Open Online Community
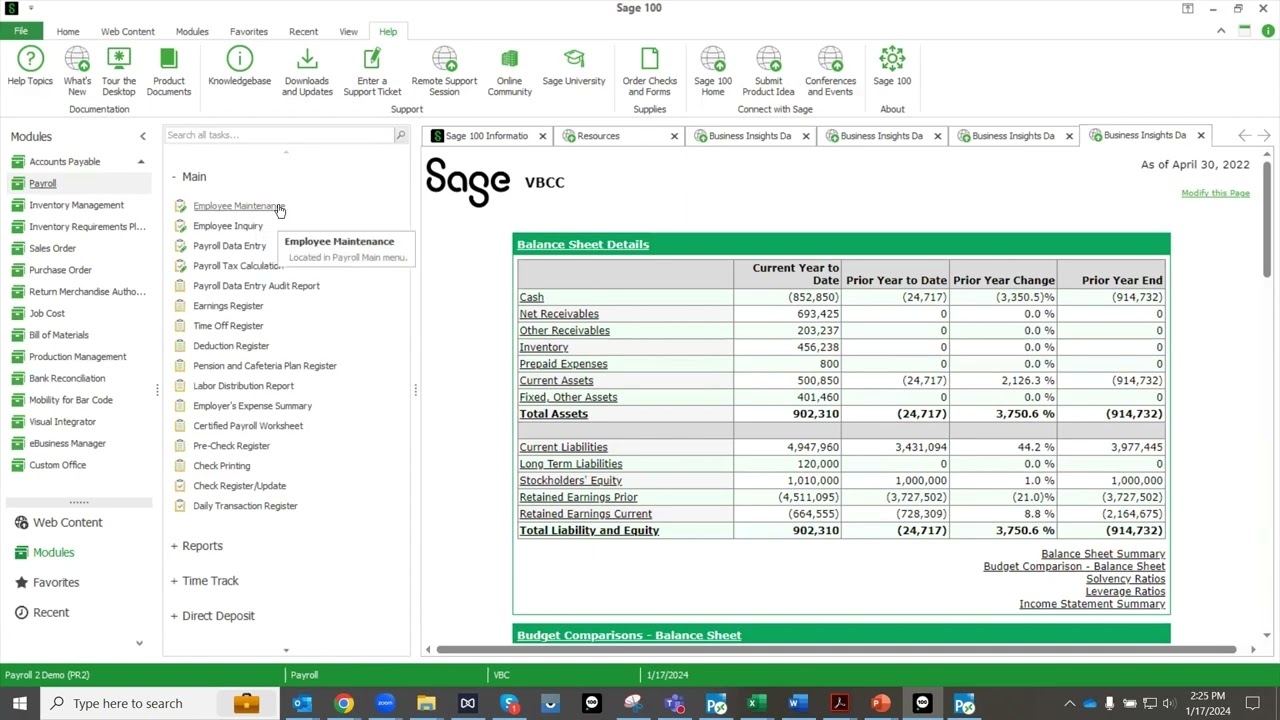This screenshot has height=720, width=1280. [509, 71]
